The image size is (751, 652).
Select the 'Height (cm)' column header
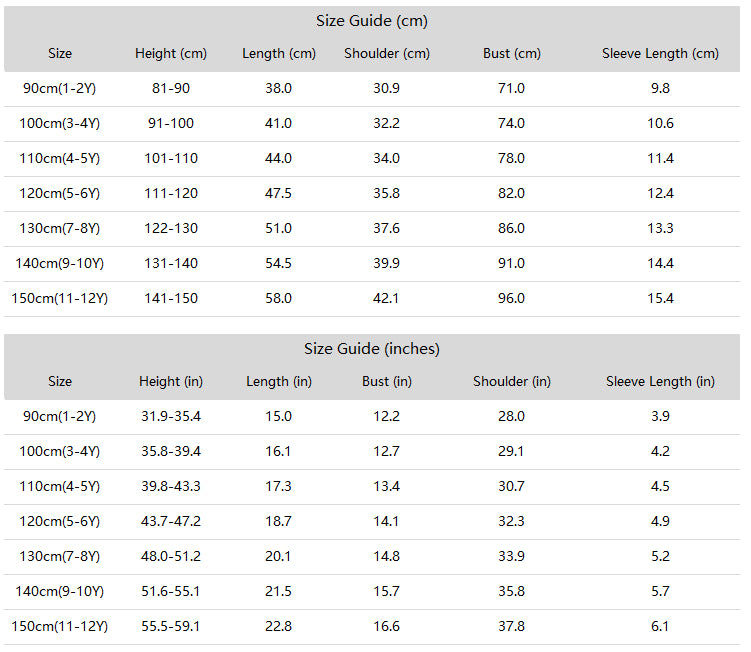171,54
